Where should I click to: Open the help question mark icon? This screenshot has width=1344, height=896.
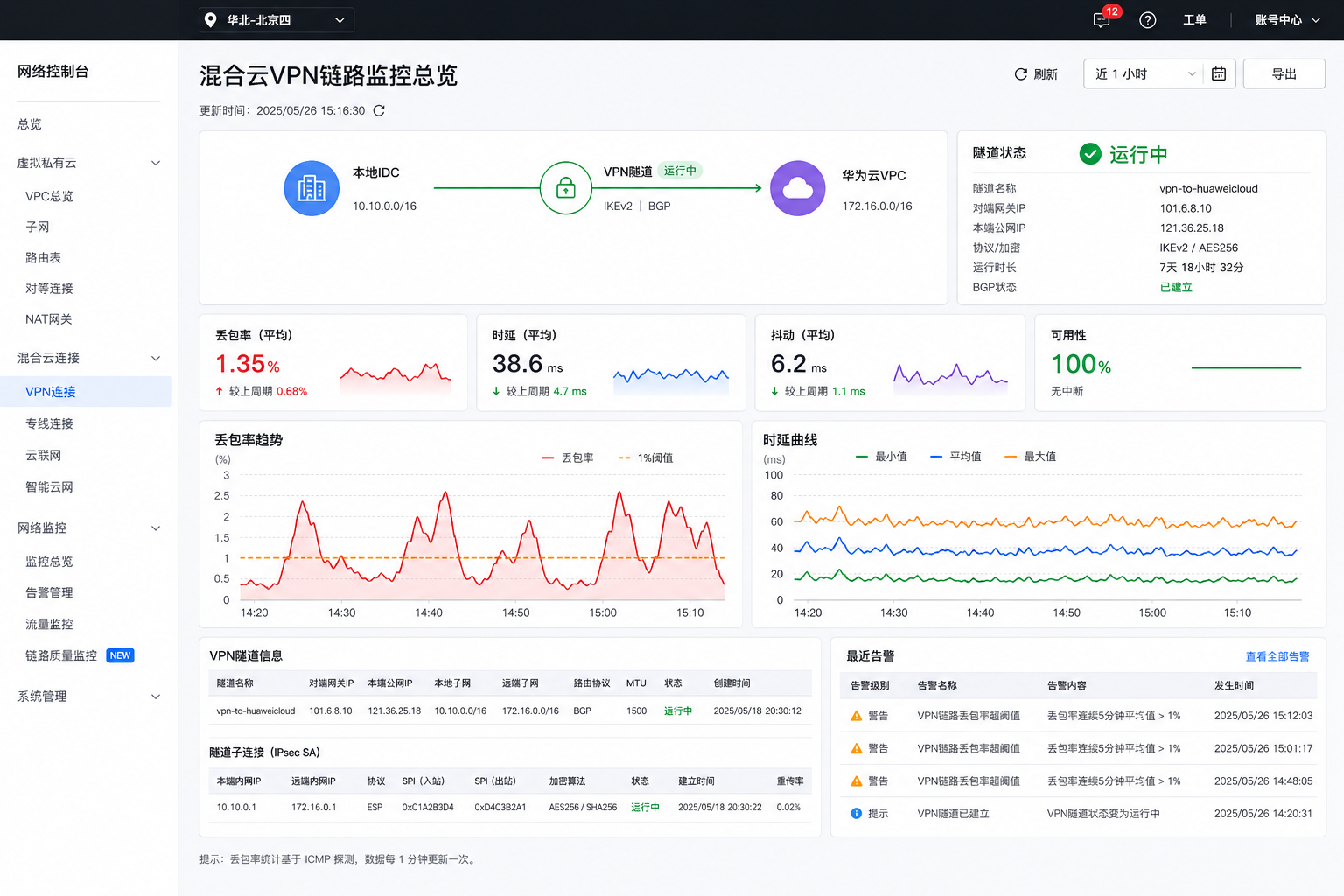tap(1148, 20)
